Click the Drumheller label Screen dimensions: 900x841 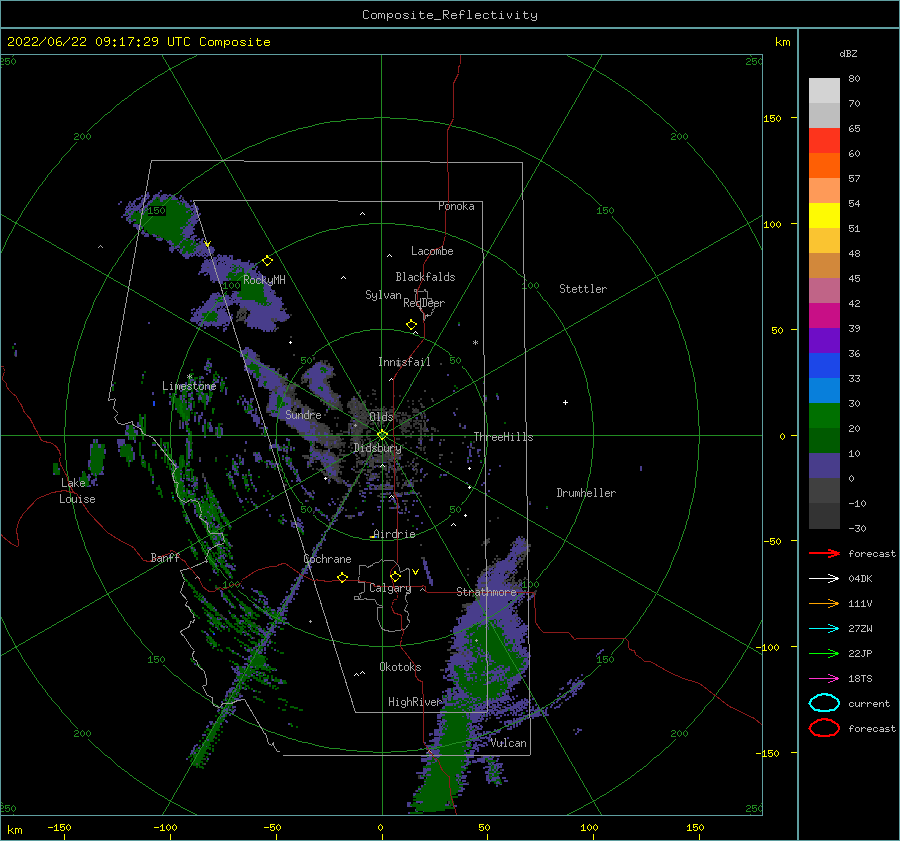(x=586, y=493)
